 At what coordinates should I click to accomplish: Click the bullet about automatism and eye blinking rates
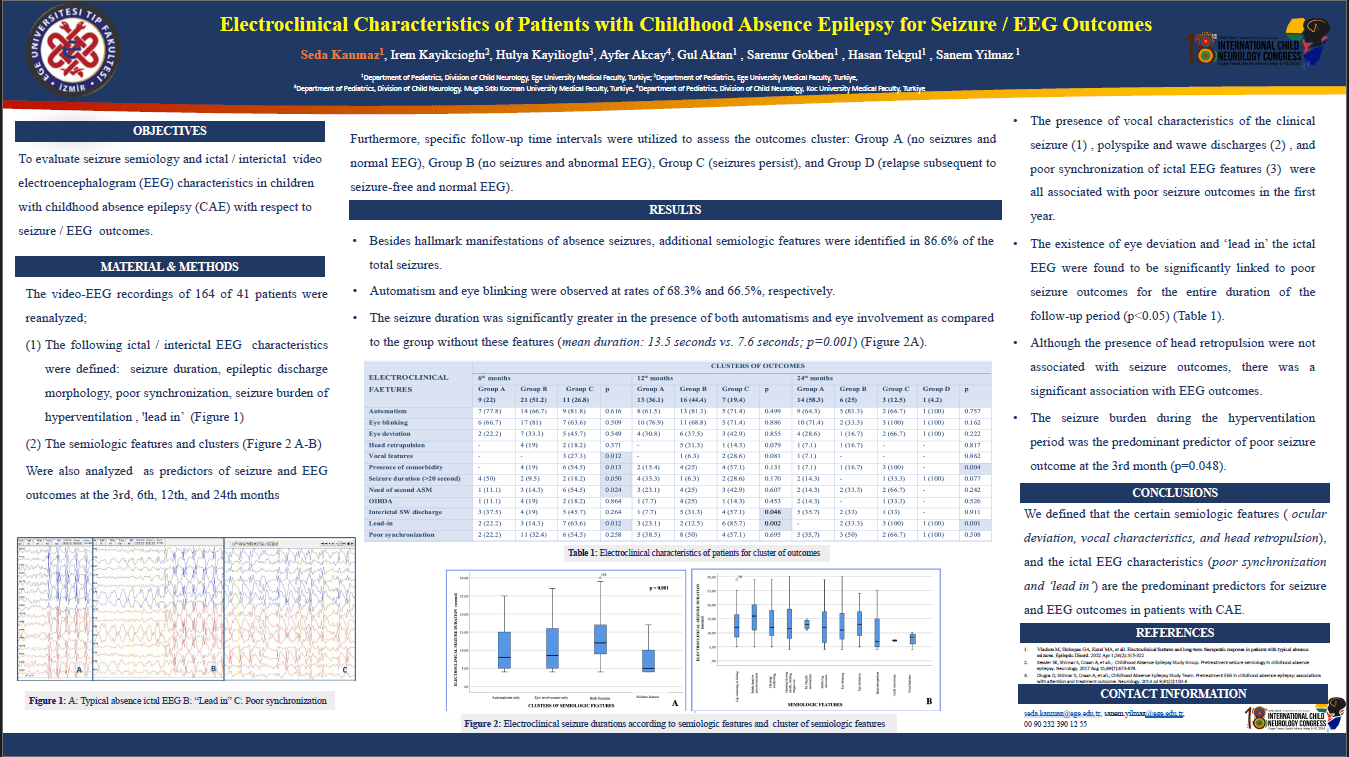(x=601, y=291)
